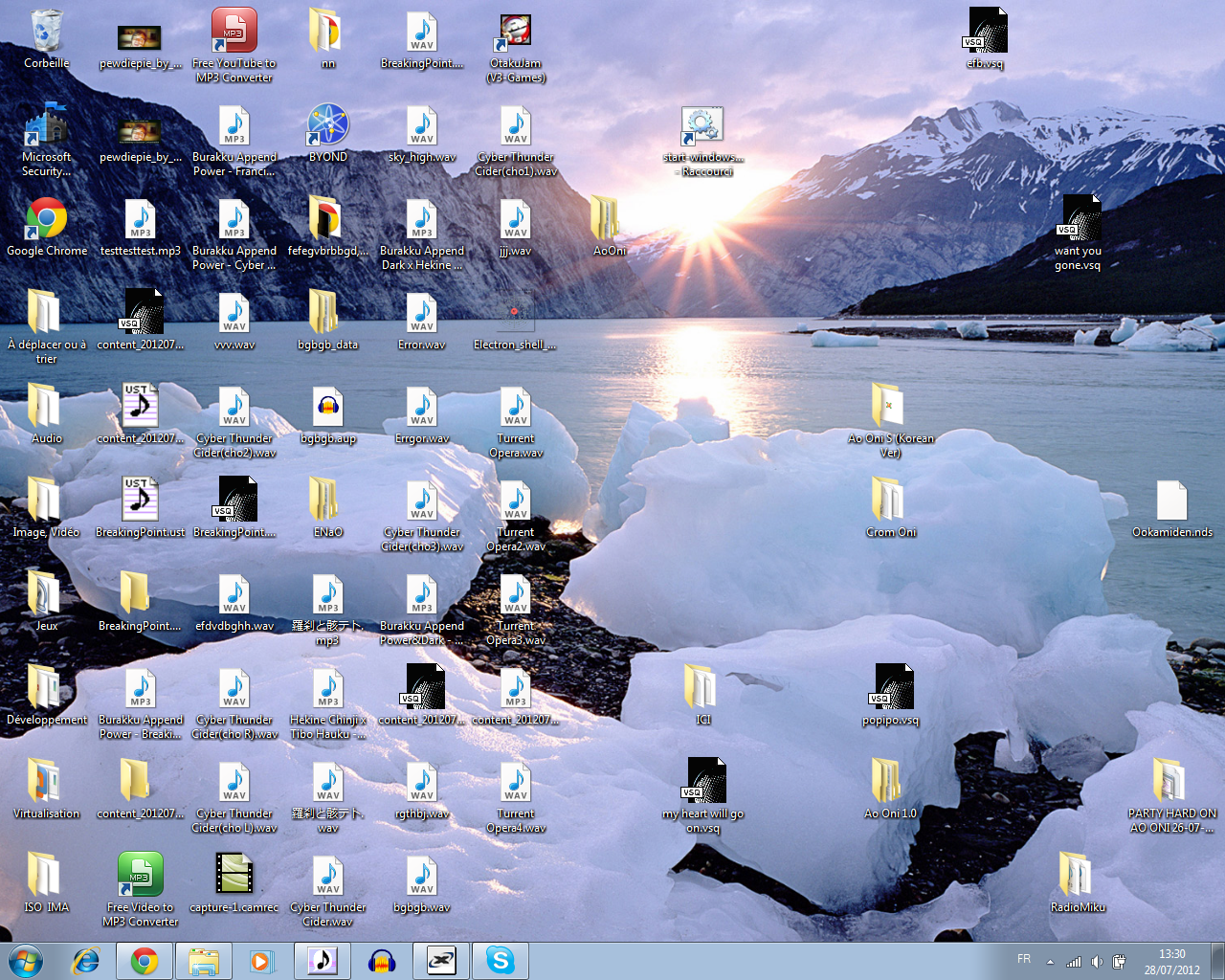Open the FR language selector
1225x980 pixels.
[x=1024, y=959]
